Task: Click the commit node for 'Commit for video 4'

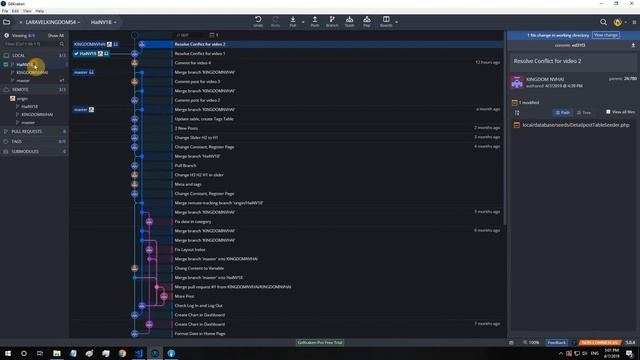Action: [x=134, y=63]
